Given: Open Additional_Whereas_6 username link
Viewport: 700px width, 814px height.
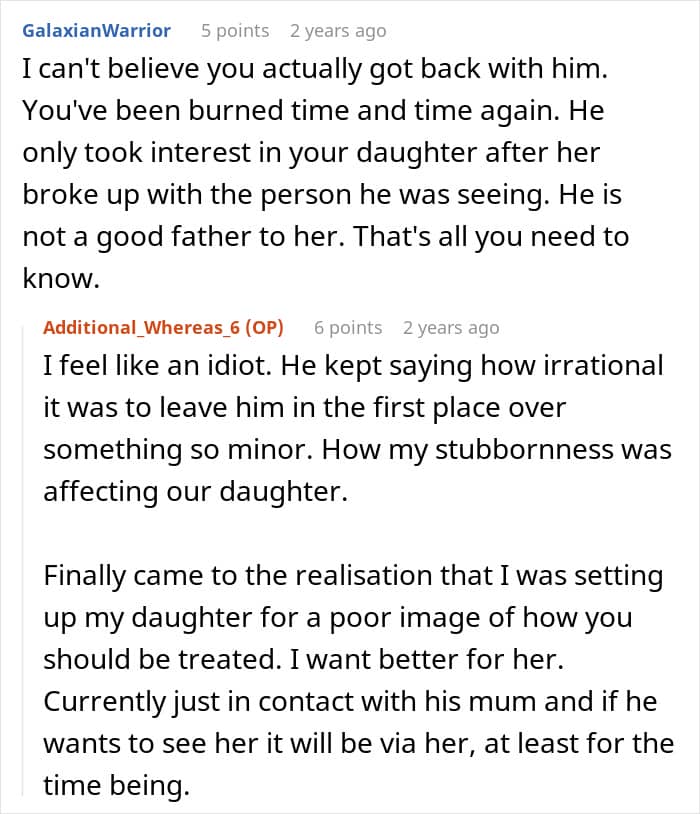Looking at the screenshot, I should (142, 328).
